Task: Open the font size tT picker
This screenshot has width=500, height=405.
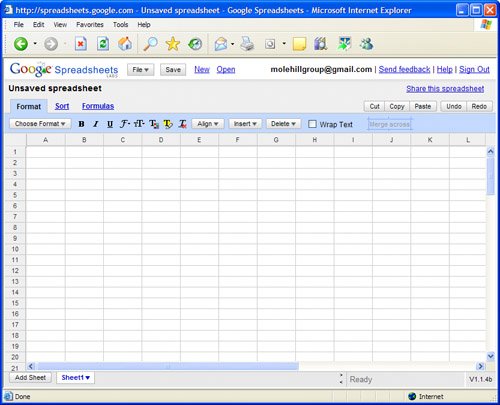Action: click(x=139, y=124)
